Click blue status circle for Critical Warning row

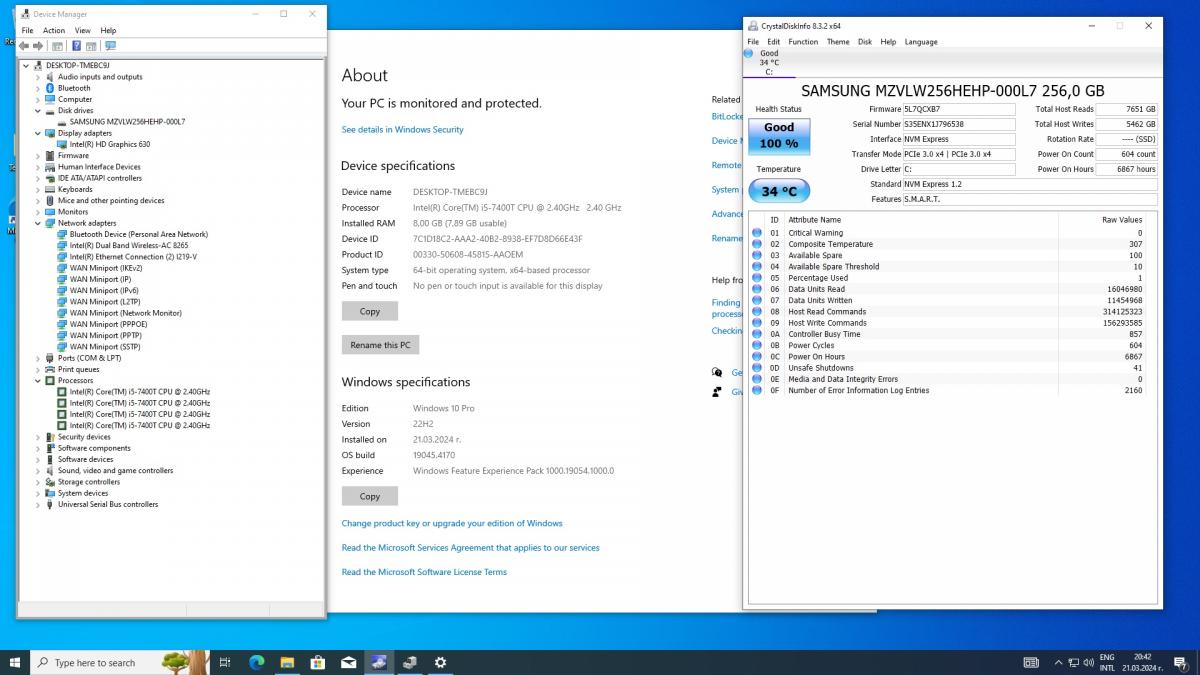(x=757, y=233)
